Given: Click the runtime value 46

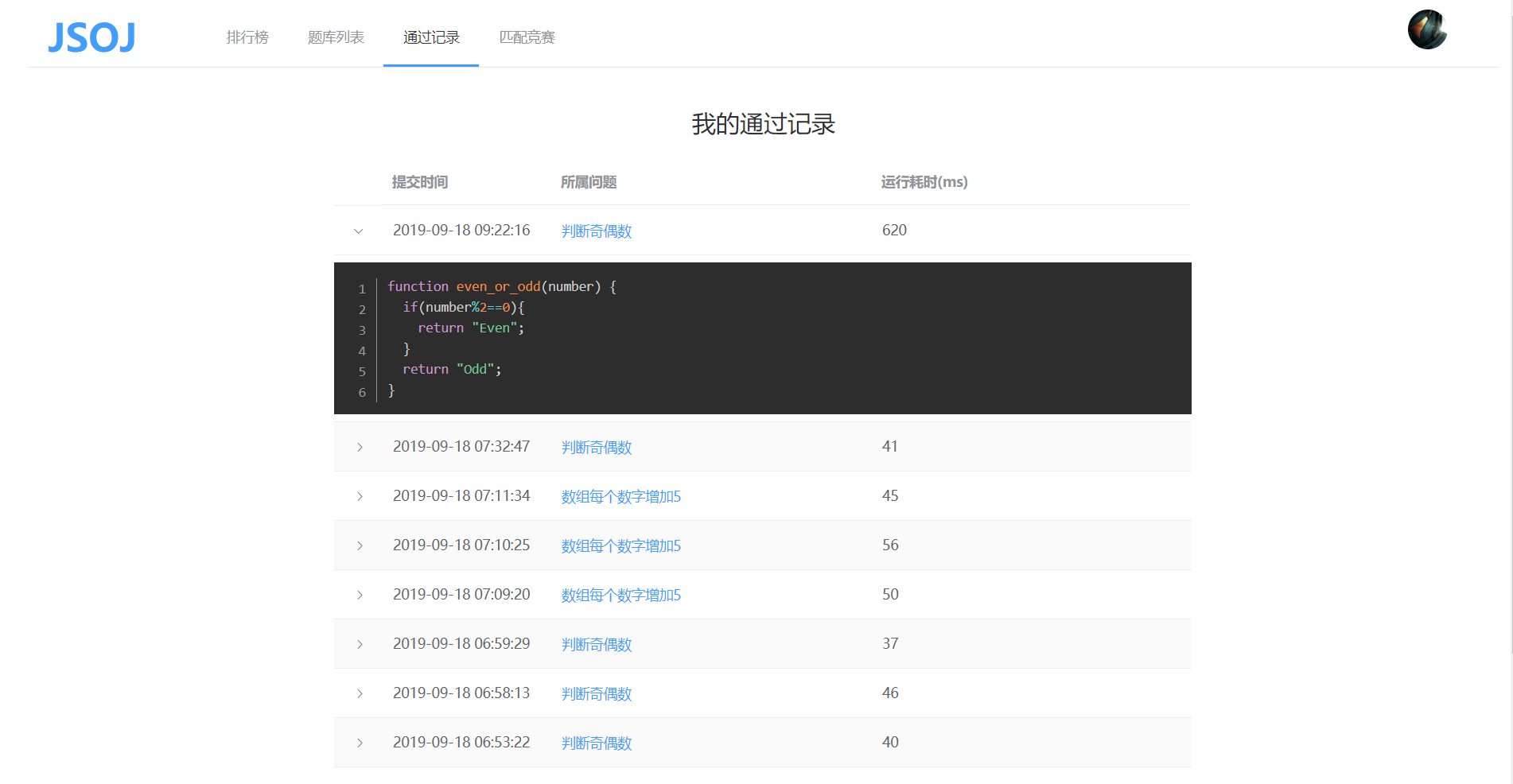Looking at the screenshot, I should [890, 693].
